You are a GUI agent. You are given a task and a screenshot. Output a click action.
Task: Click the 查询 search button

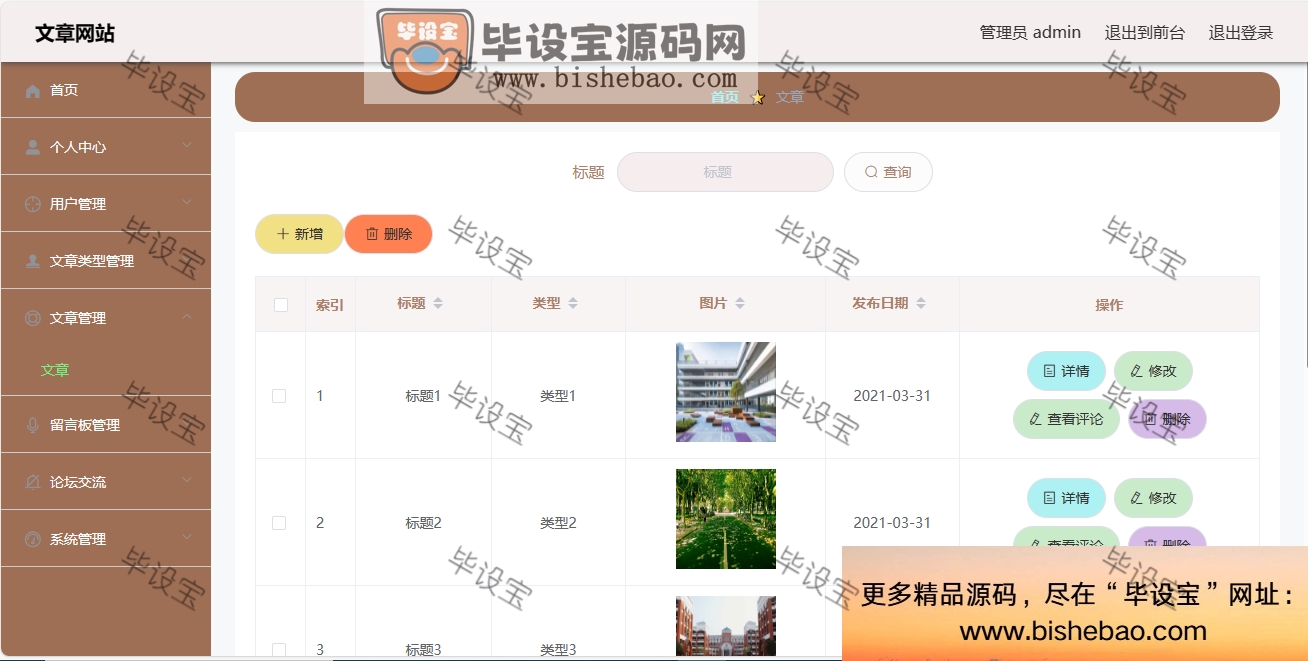888,172
